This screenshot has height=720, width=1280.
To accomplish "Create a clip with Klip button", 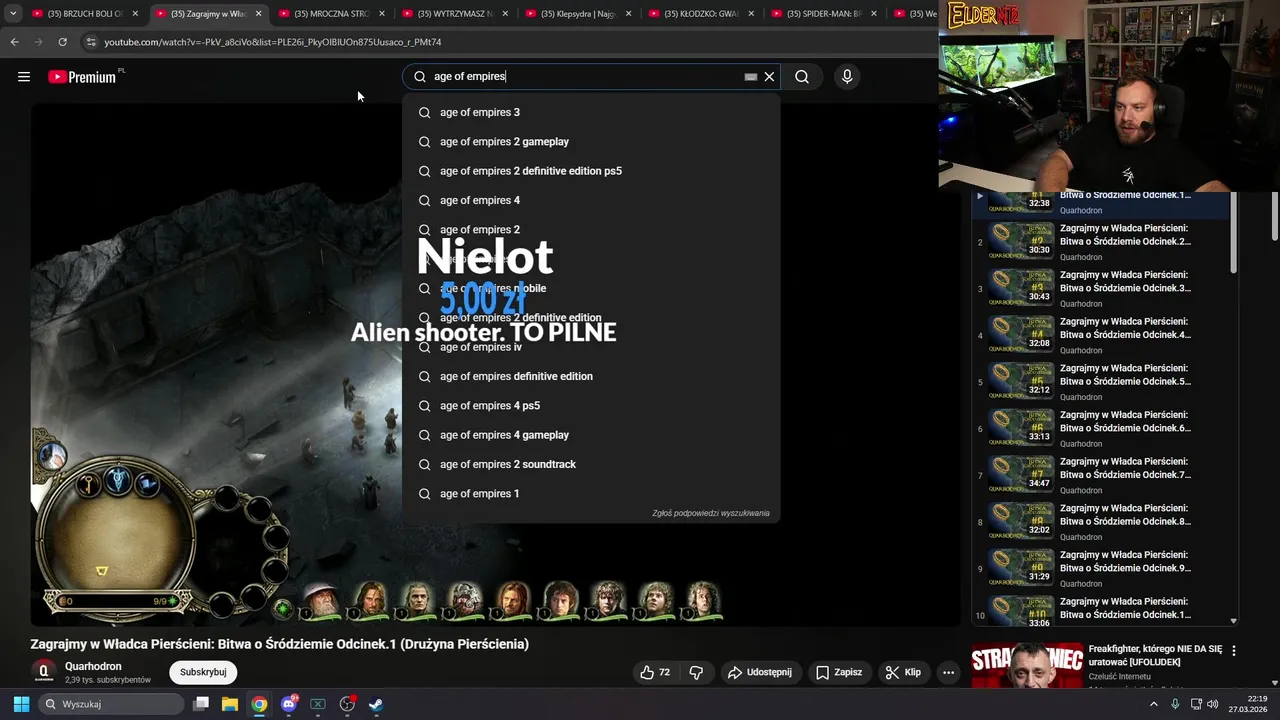I will 903,673.
